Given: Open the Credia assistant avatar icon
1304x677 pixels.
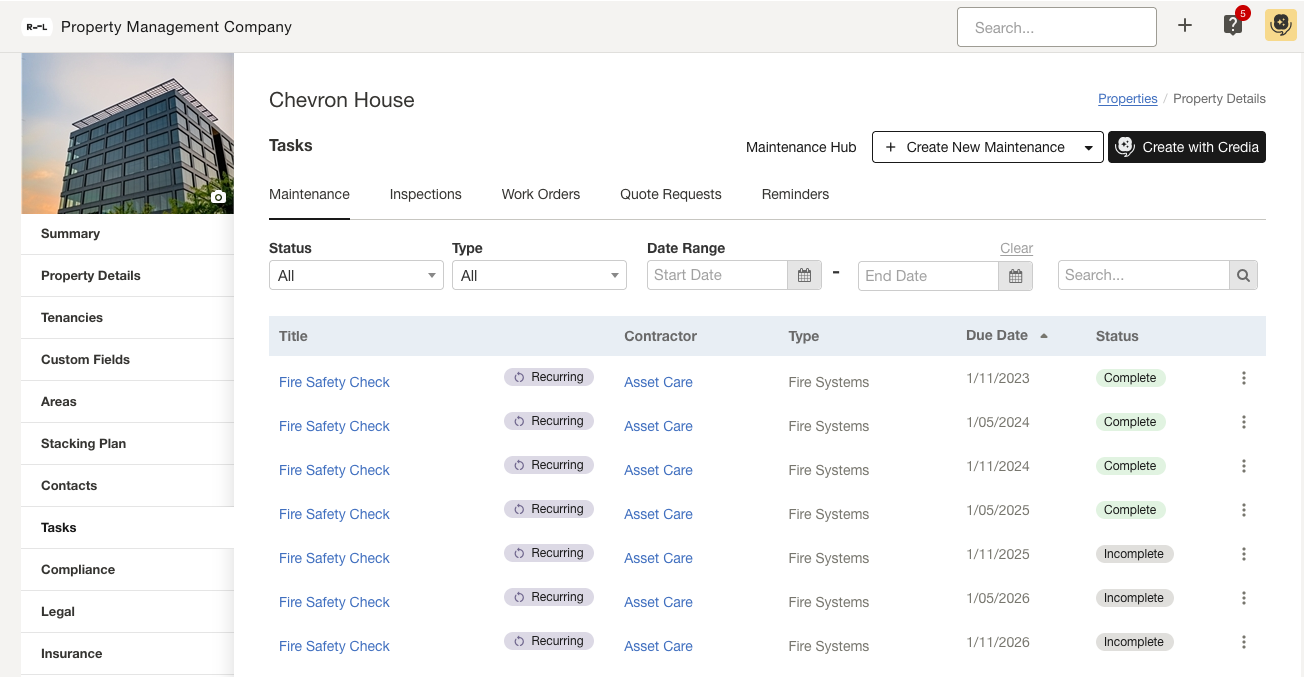Looking at the screenshot, I should (x=1281, y=26).
